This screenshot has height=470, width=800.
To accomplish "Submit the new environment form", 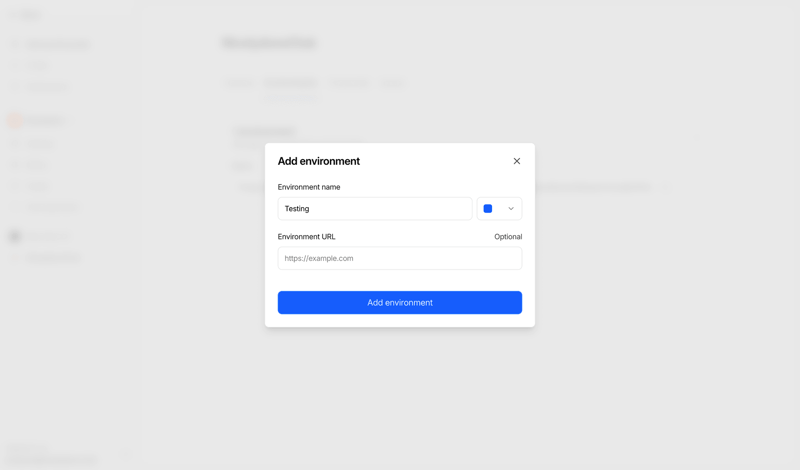I will pos(400,303).
